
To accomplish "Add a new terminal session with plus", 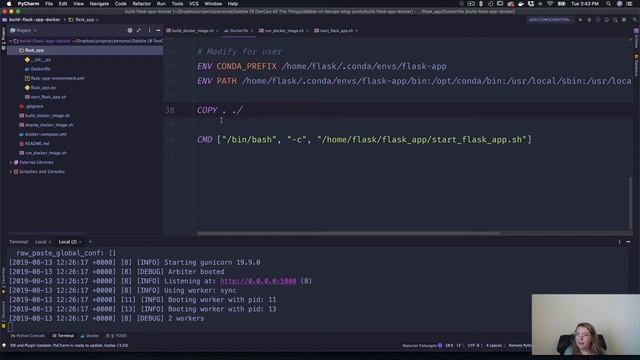I will point(90,242).
